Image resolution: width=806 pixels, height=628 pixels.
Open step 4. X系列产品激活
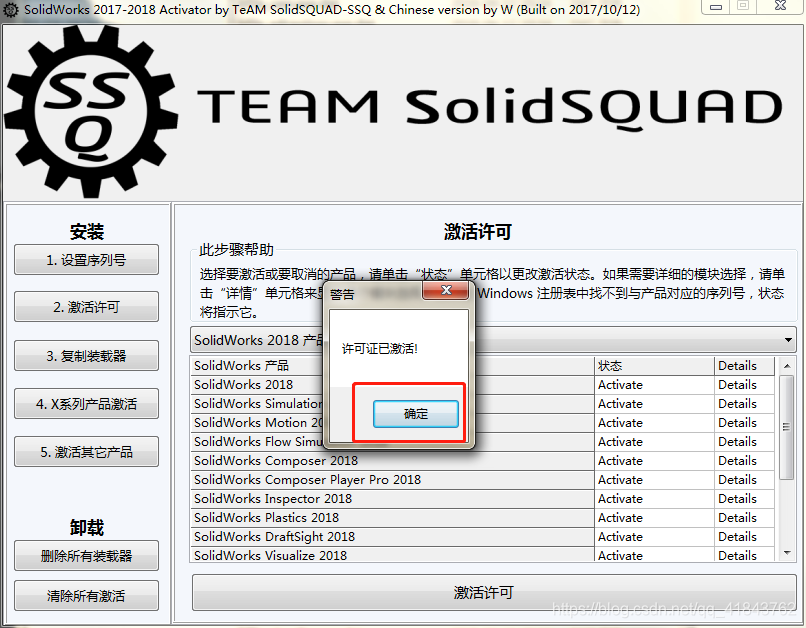86,404
